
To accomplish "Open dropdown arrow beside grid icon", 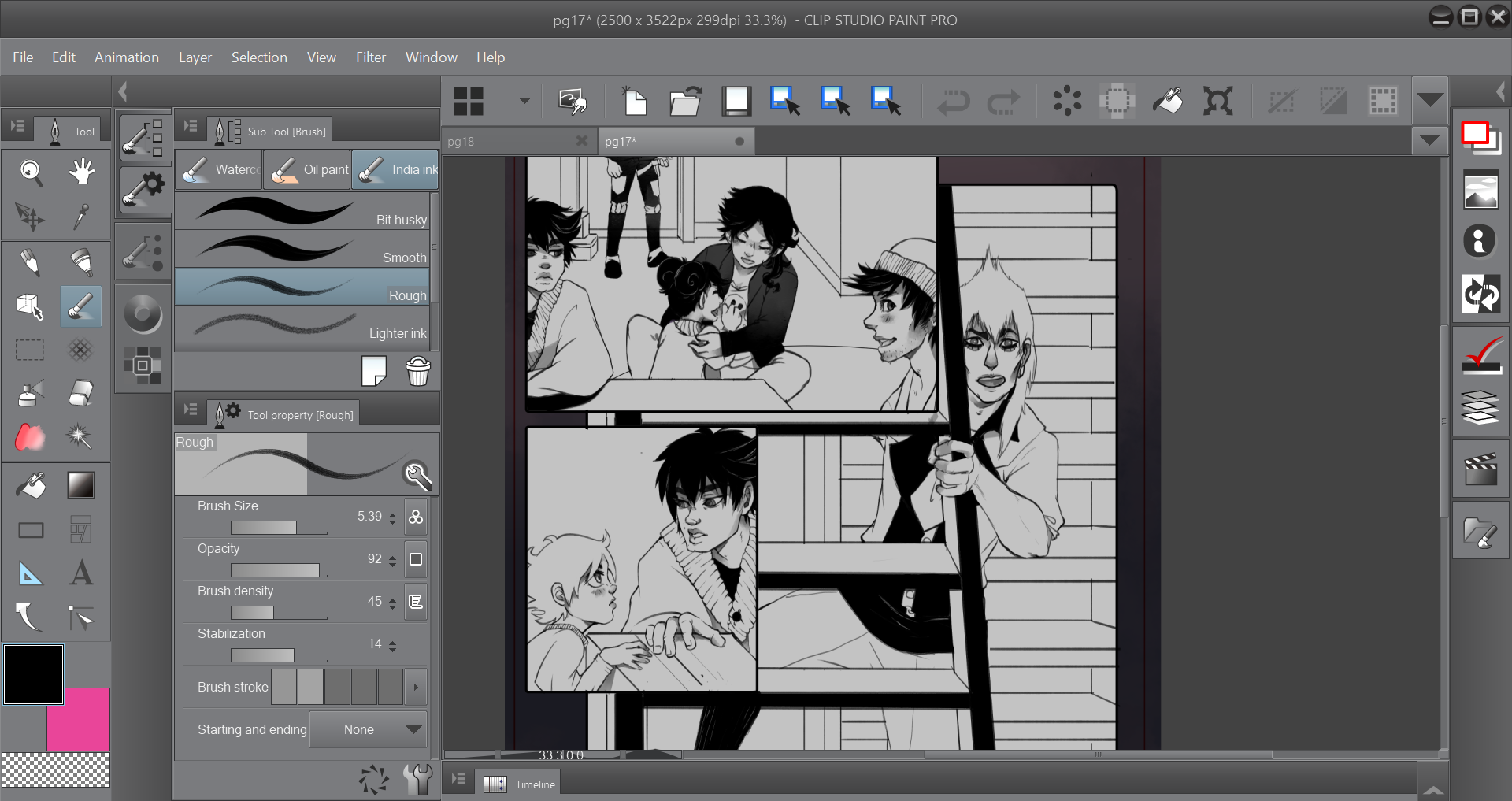I will [524, 102].
